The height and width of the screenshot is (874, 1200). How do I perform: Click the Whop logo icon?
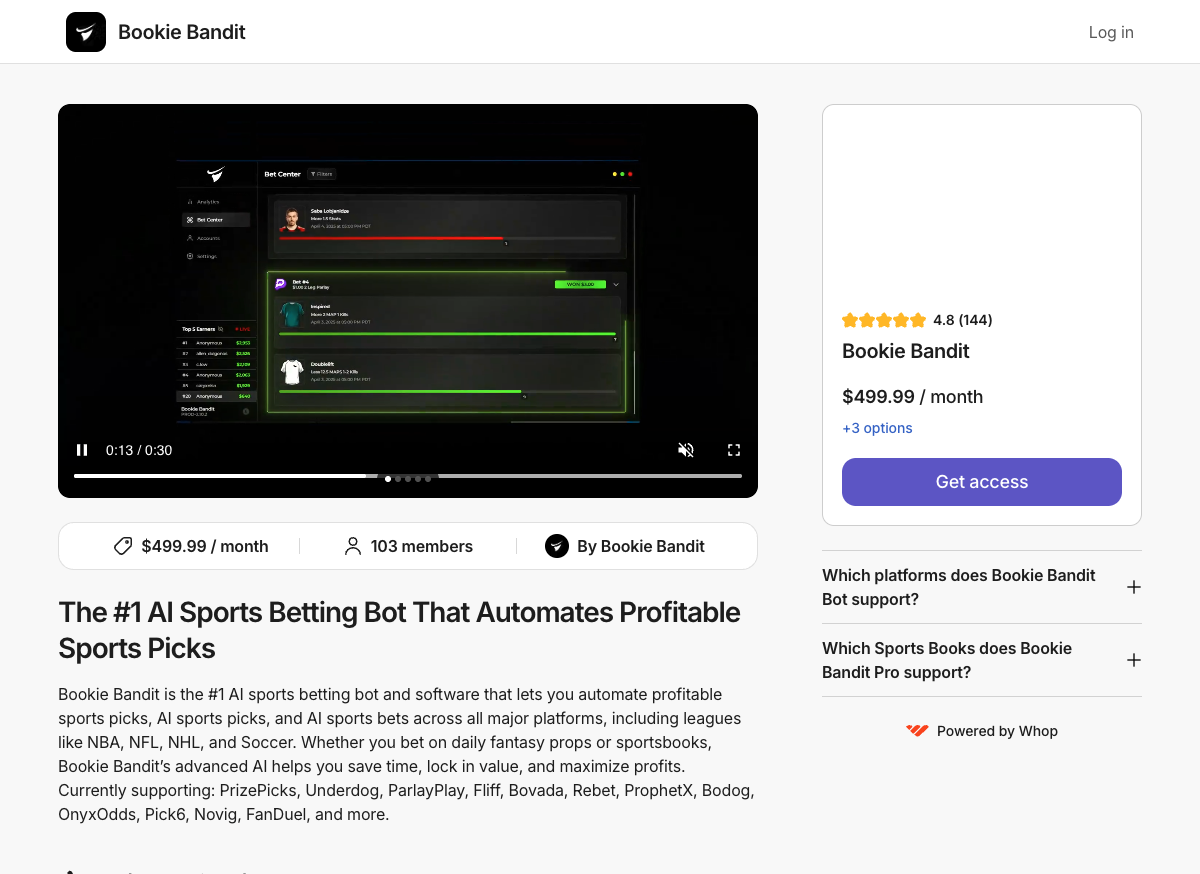[x=917, y=731]
